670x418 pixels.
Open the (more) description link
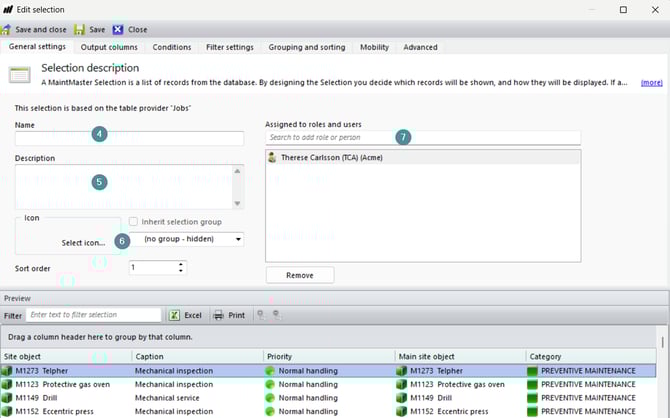click(652, 82)
